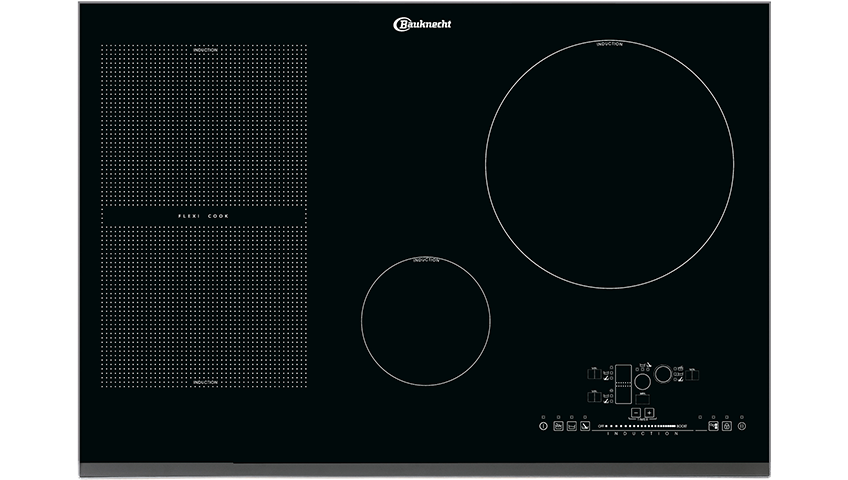Click inside the small circular induction zone
Screen dimensions: 848x480
pos(426,321)
